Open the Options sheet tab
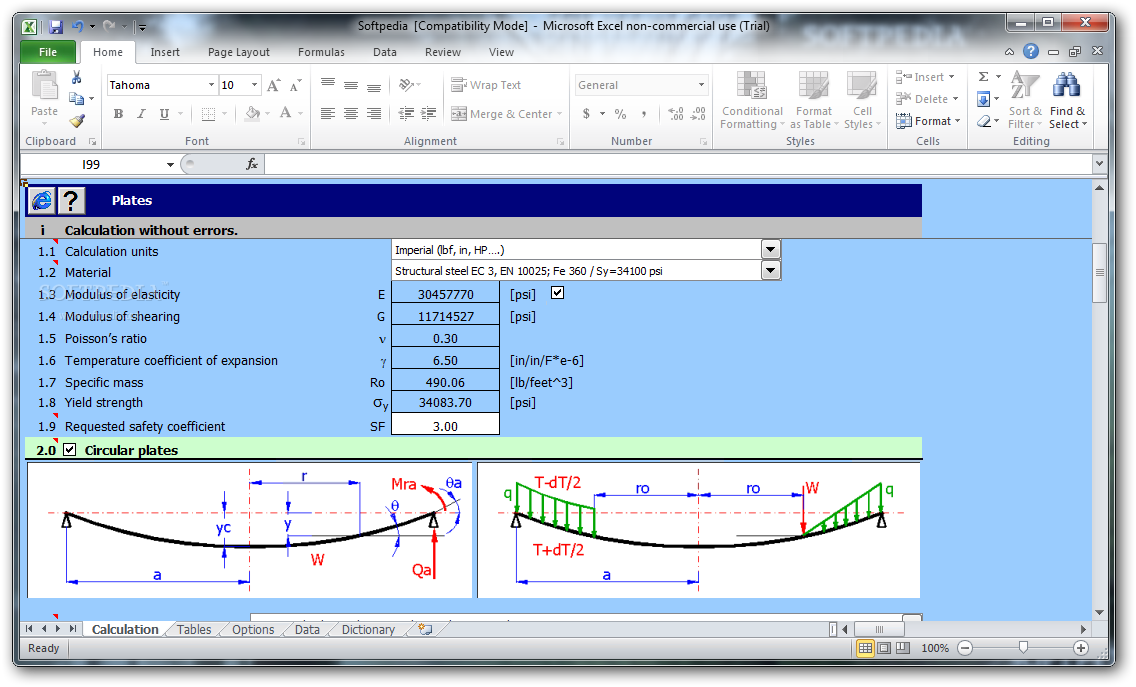The width and height of the screenshot is (1136, 687). click(253, 630)
